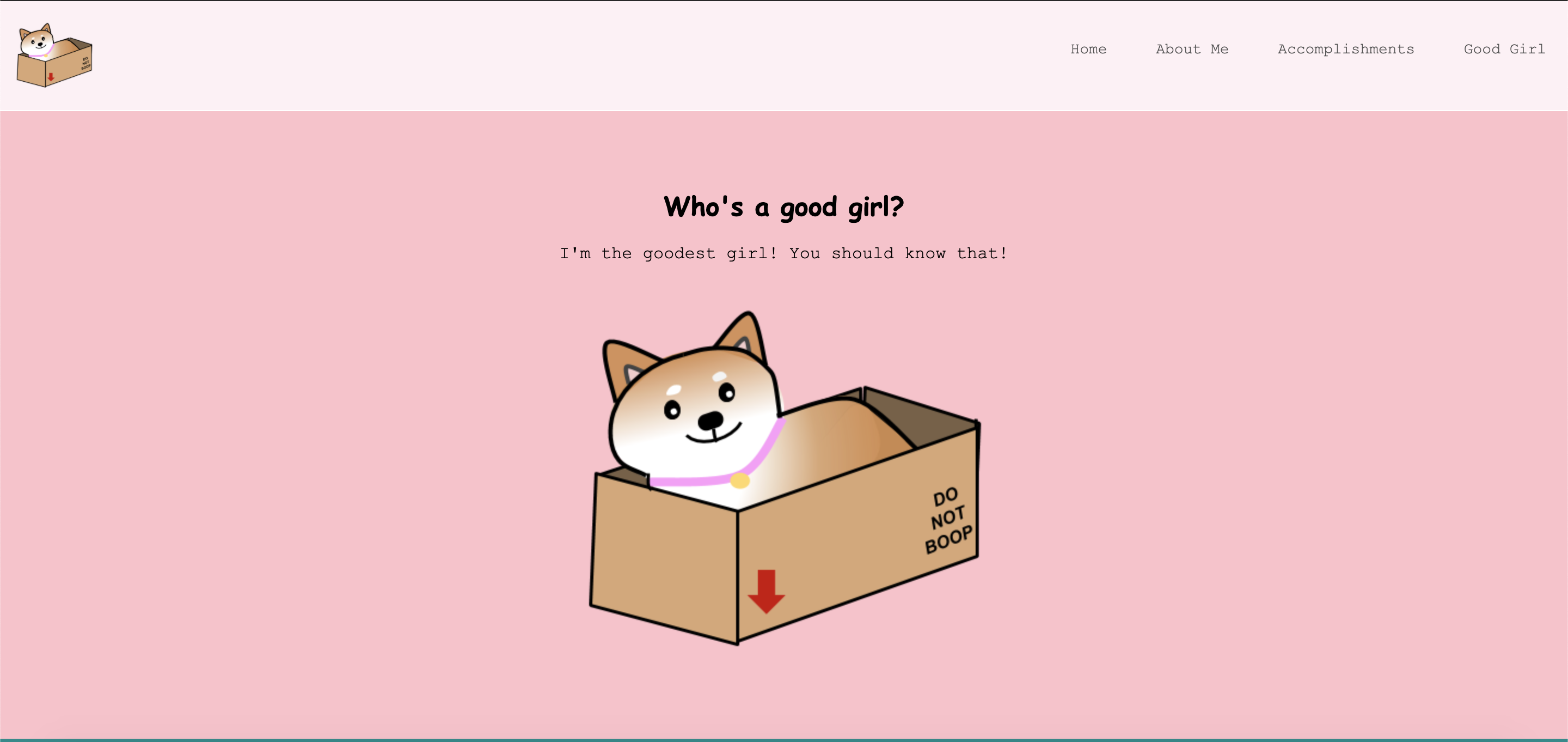
Task: Open the Home page link
Action: (1088, 50)
